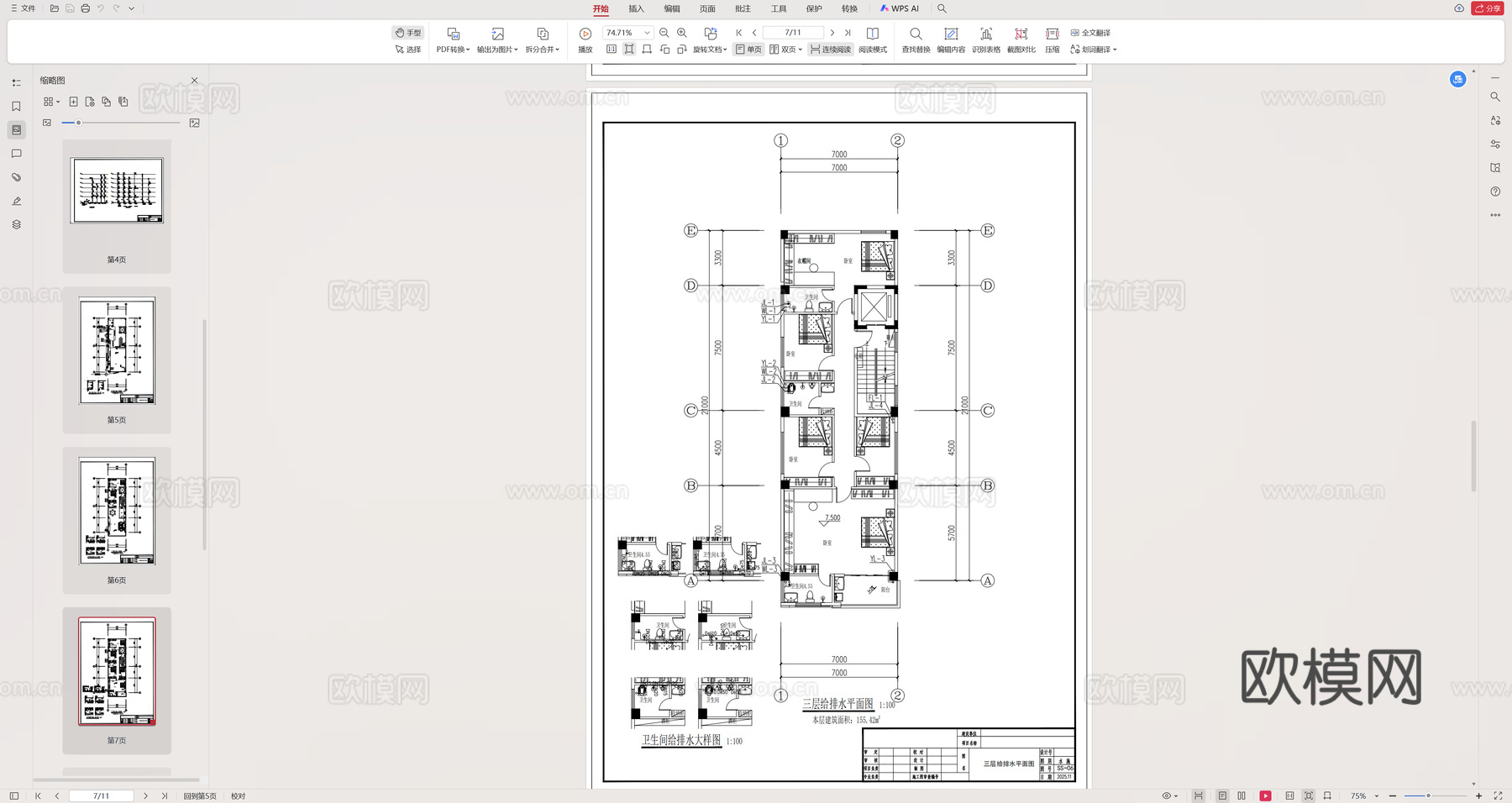Open the layers panel icon in left sidebar
The image size is (1512, 803).
(16, 224)
